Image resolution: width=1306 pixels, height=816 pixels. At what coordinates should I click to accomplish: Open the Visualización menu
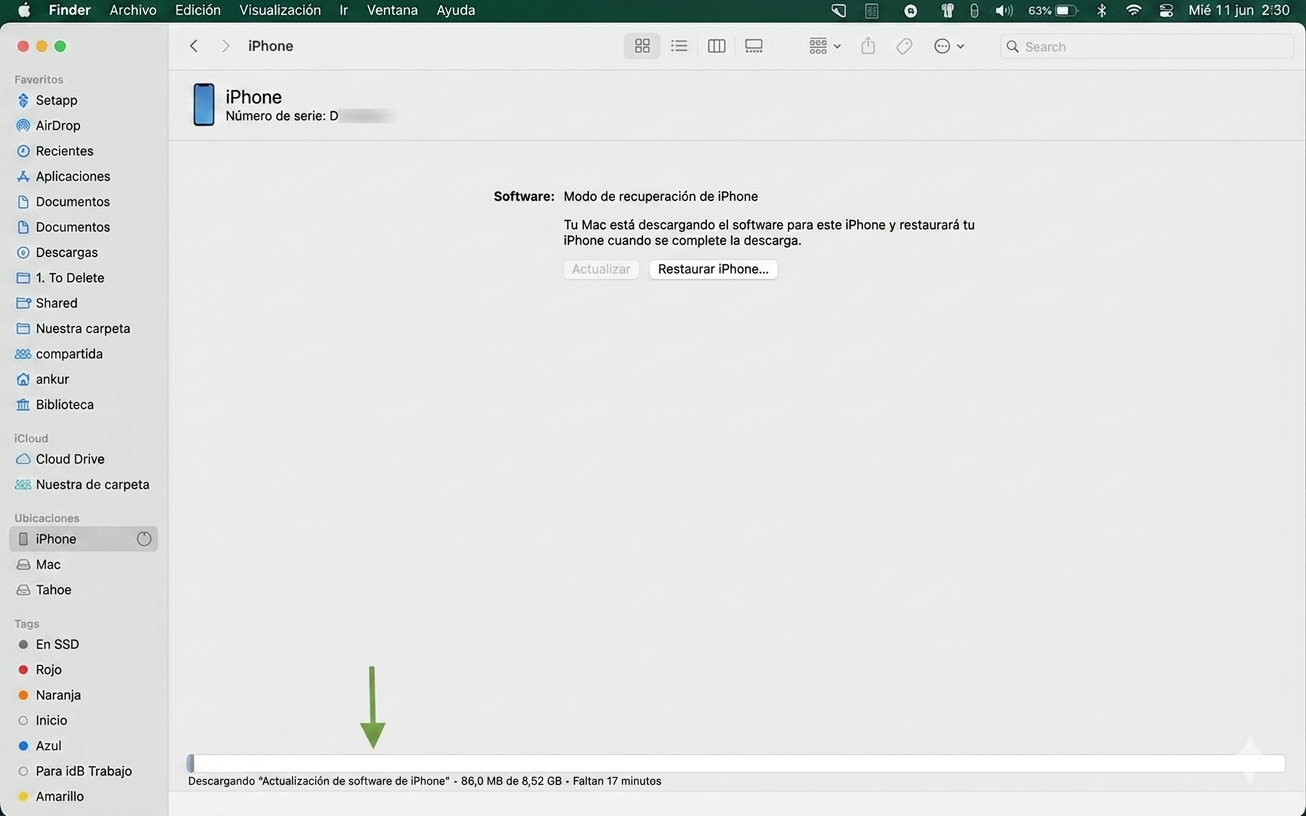pos(280,10)
